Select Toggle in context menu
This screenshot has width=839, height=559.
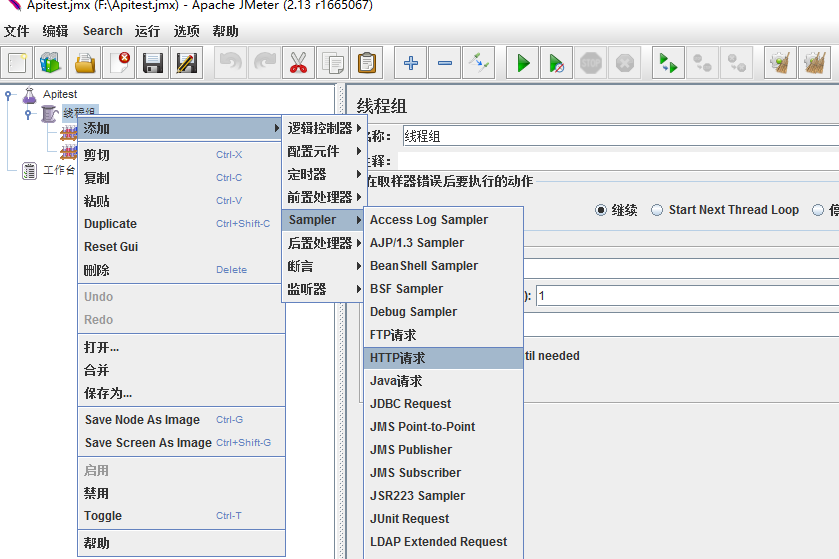(181, 516)
